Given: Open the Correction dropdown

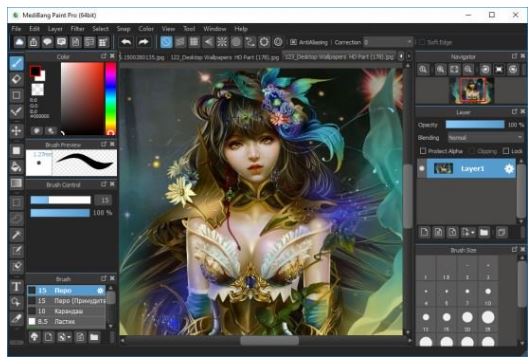Looking at the screenshot, I should [388, 42].
